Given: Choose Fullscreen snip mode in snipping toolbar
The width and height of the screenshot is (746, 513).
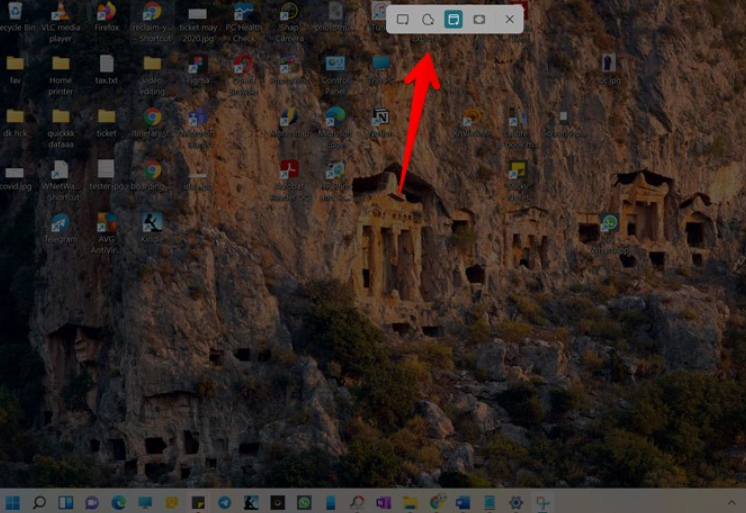Looking at the screenshot, I should click(479, 20).
